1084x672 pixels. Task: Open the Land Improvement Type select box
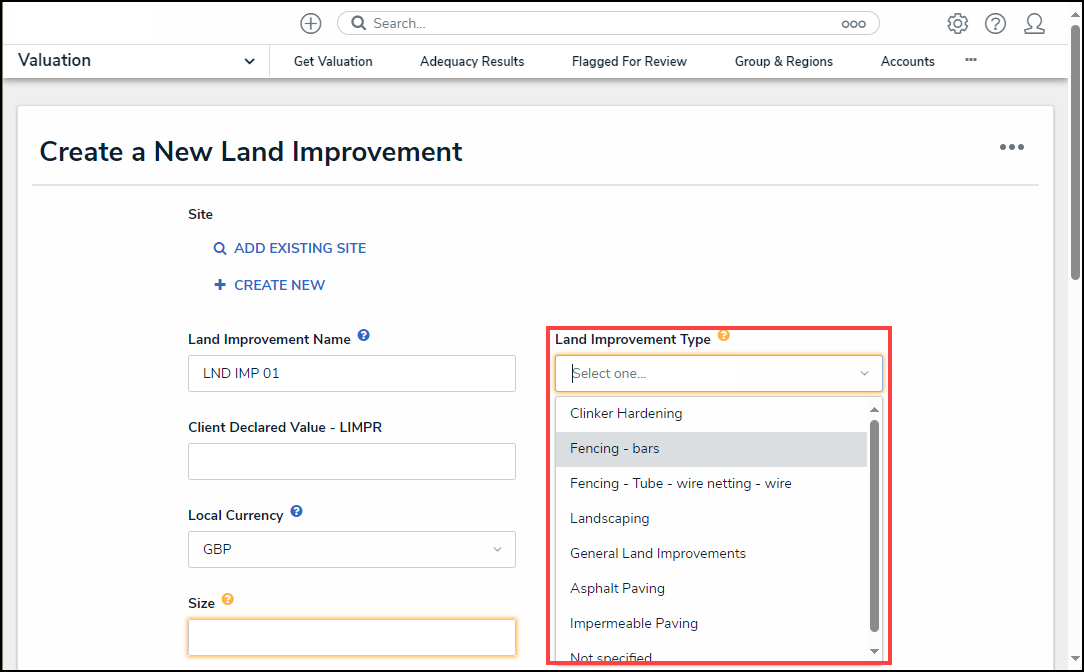[x=718, y=373]
